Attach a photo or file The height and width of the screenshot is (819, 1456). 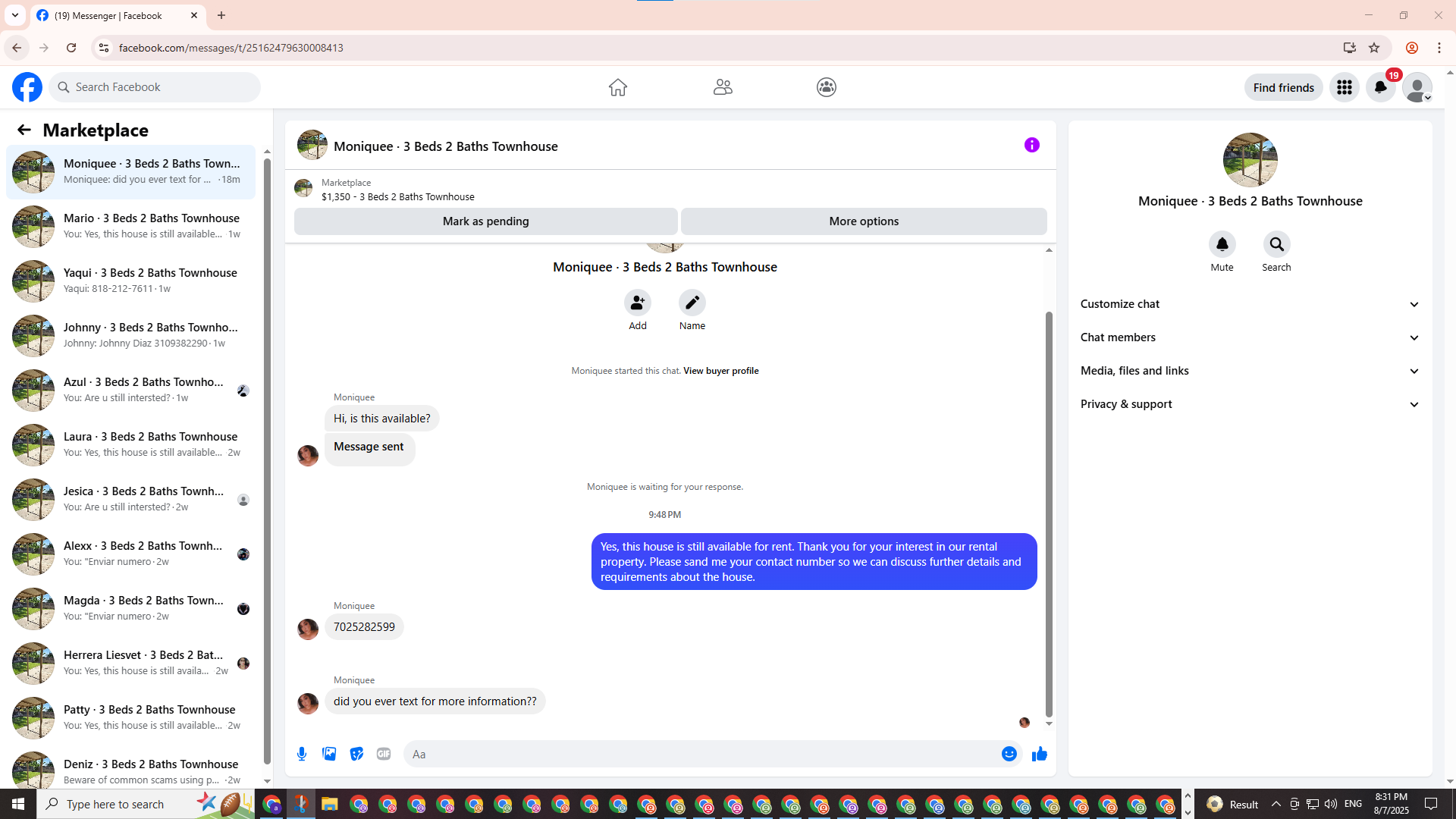coord(329,754)
